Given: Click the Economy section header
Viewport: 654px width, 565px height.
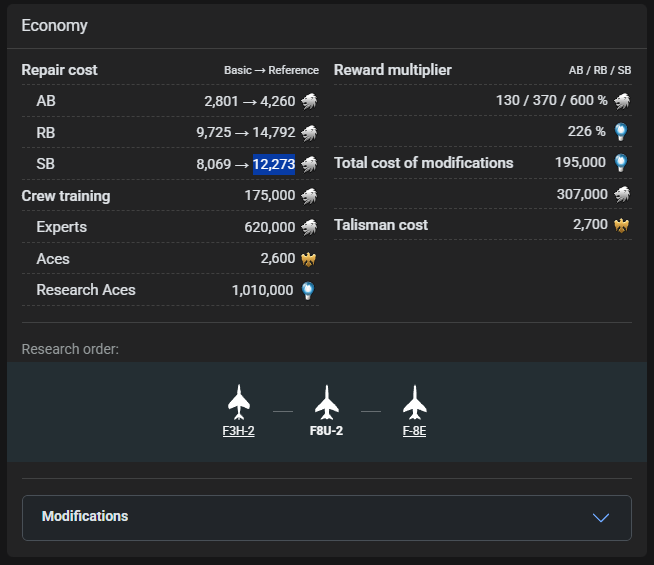Looking at the screenshot, I should [x=55, y=26].
